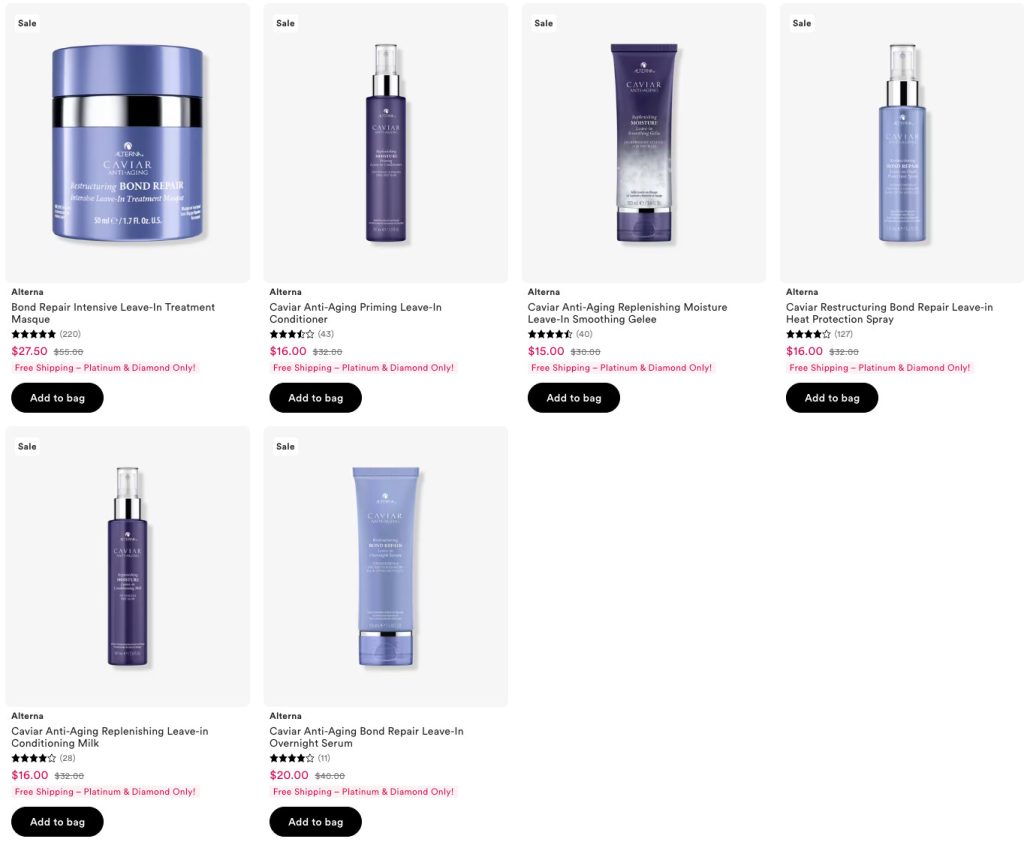Add Moisture Smoothing Gelee to bag
Viewport: 1024px width, 842px height.
[573, 398]
